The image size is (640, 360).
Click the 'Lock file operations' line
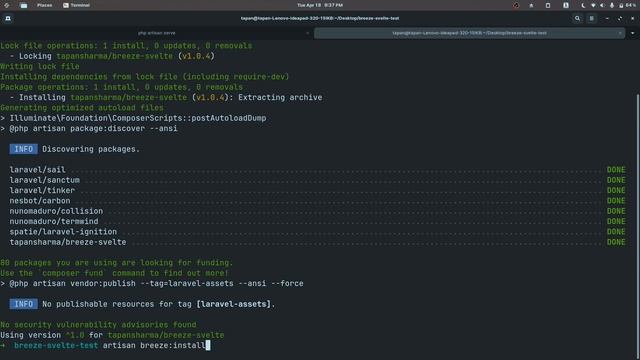pos(126,46)
